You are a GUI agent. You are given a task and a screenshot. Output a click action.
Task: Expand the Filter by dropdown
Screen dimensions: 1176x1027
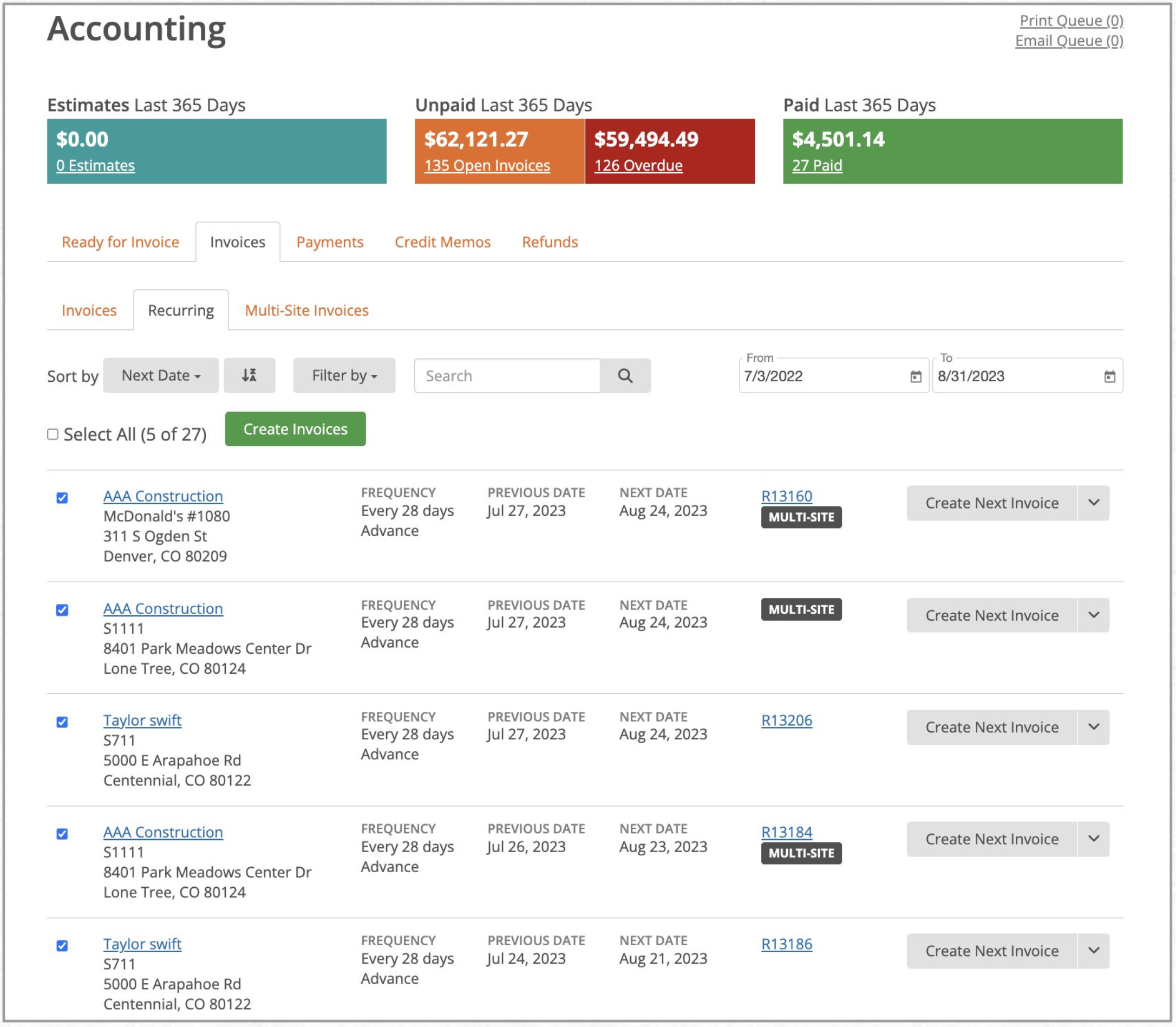click(343, 375)
